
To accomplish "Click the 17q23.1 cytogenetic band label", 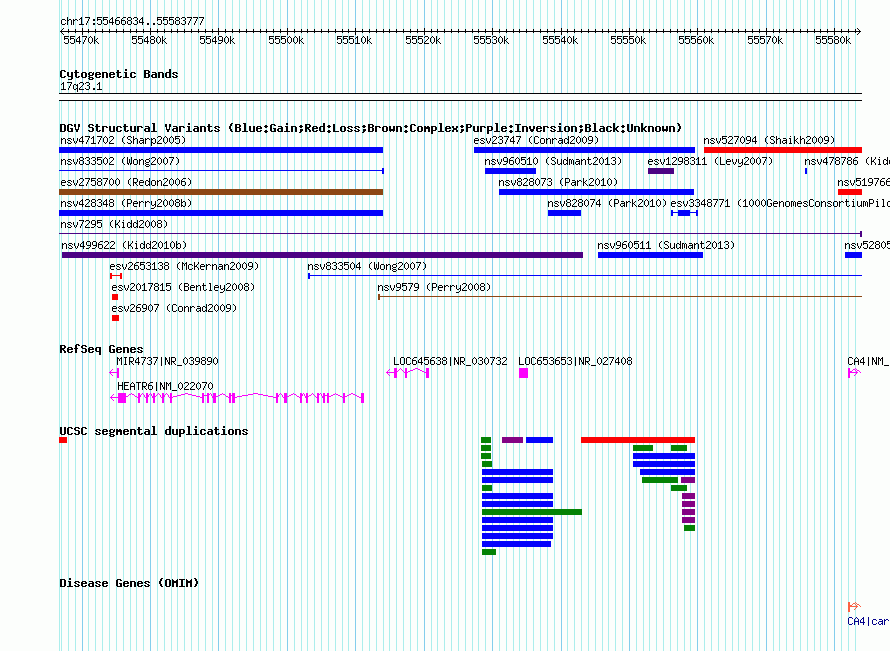I will pyautogui.click(x=81, y=86).
